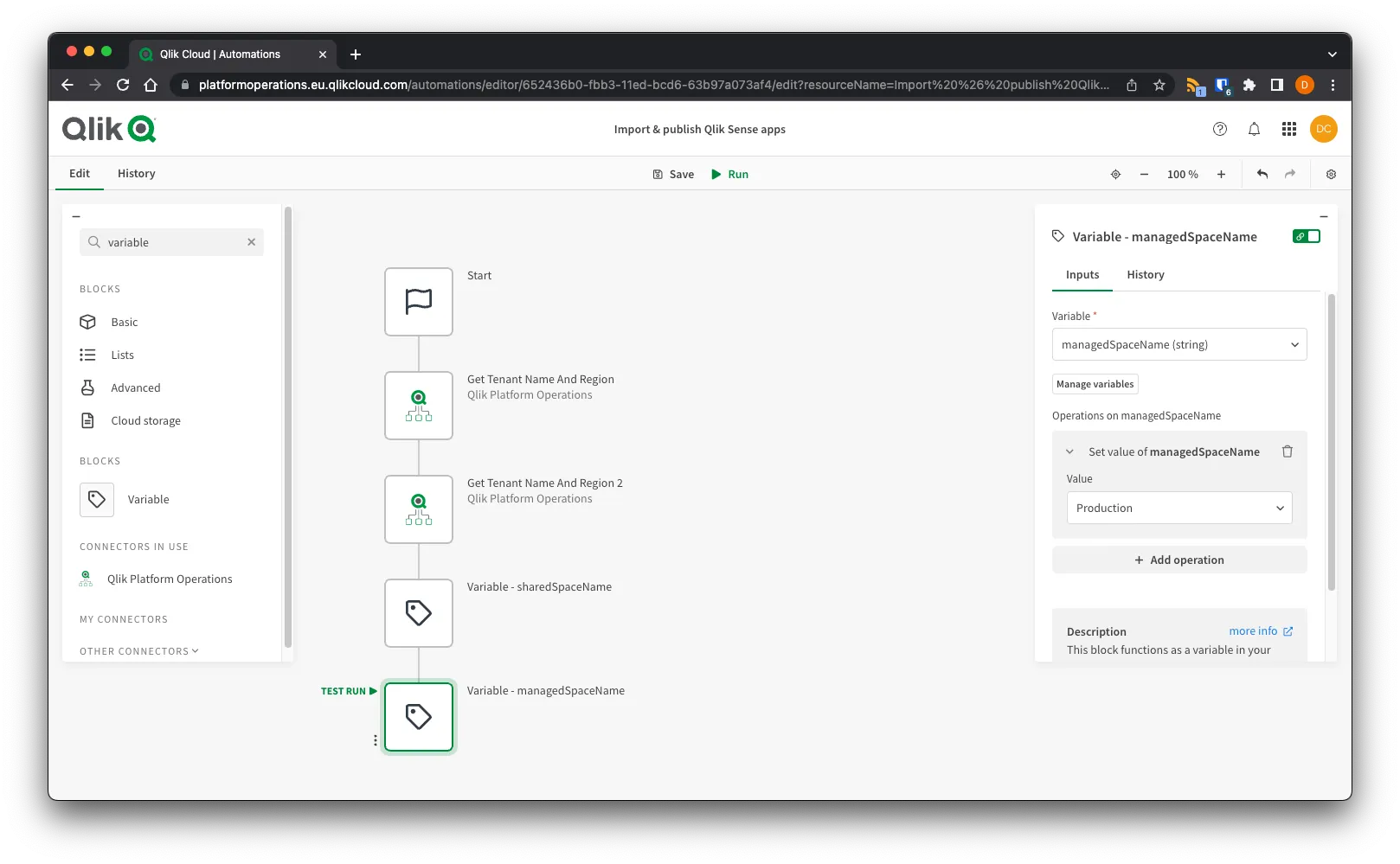Screen dimensions: 1400x864
Task: Click the Add operation button
Action: pos(1178,559)
